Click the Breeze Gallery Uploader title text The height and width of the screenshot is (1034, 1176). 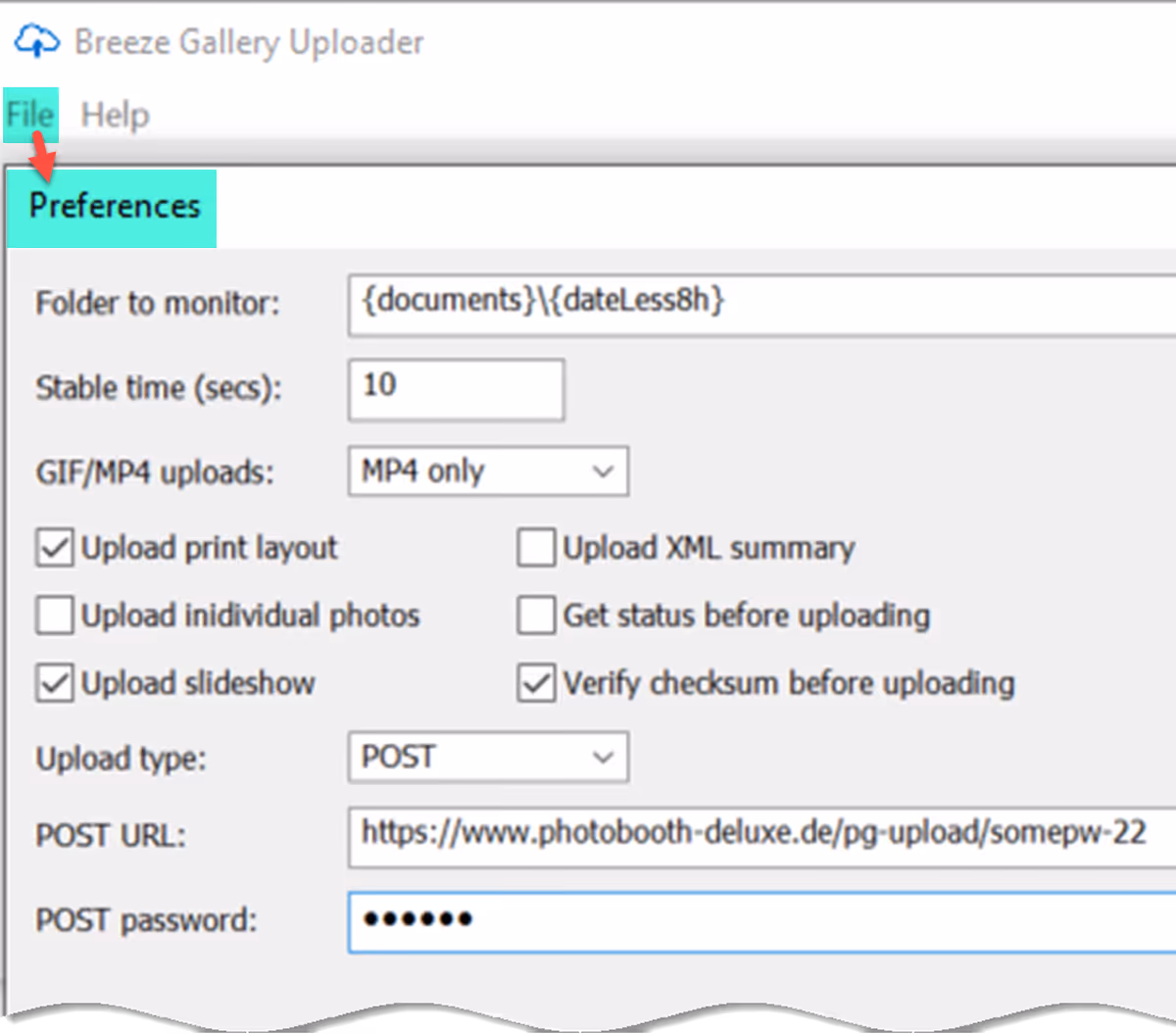249,42
